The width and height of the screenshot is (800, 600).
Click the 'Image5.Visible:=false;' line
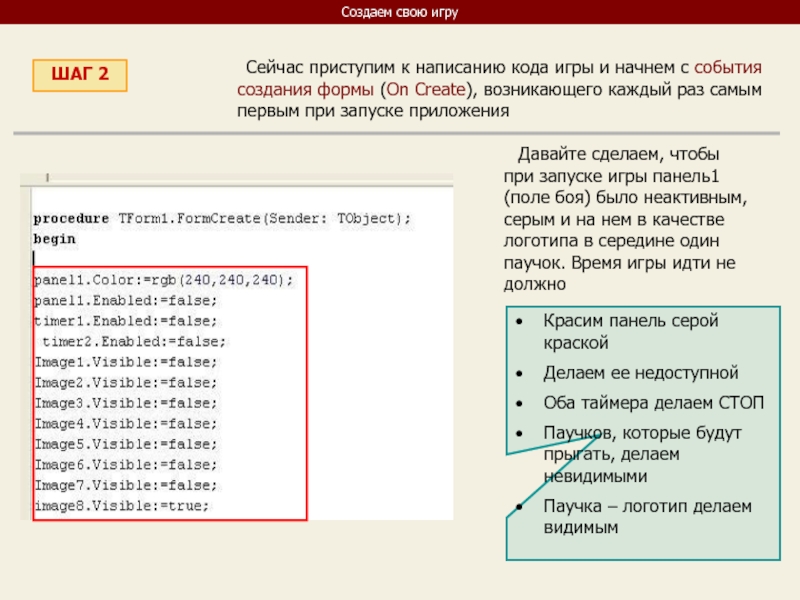126,444
